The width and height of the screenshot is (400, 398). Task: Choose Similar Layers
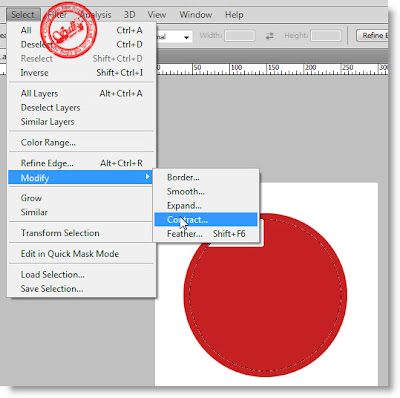(x=82, y=122)
